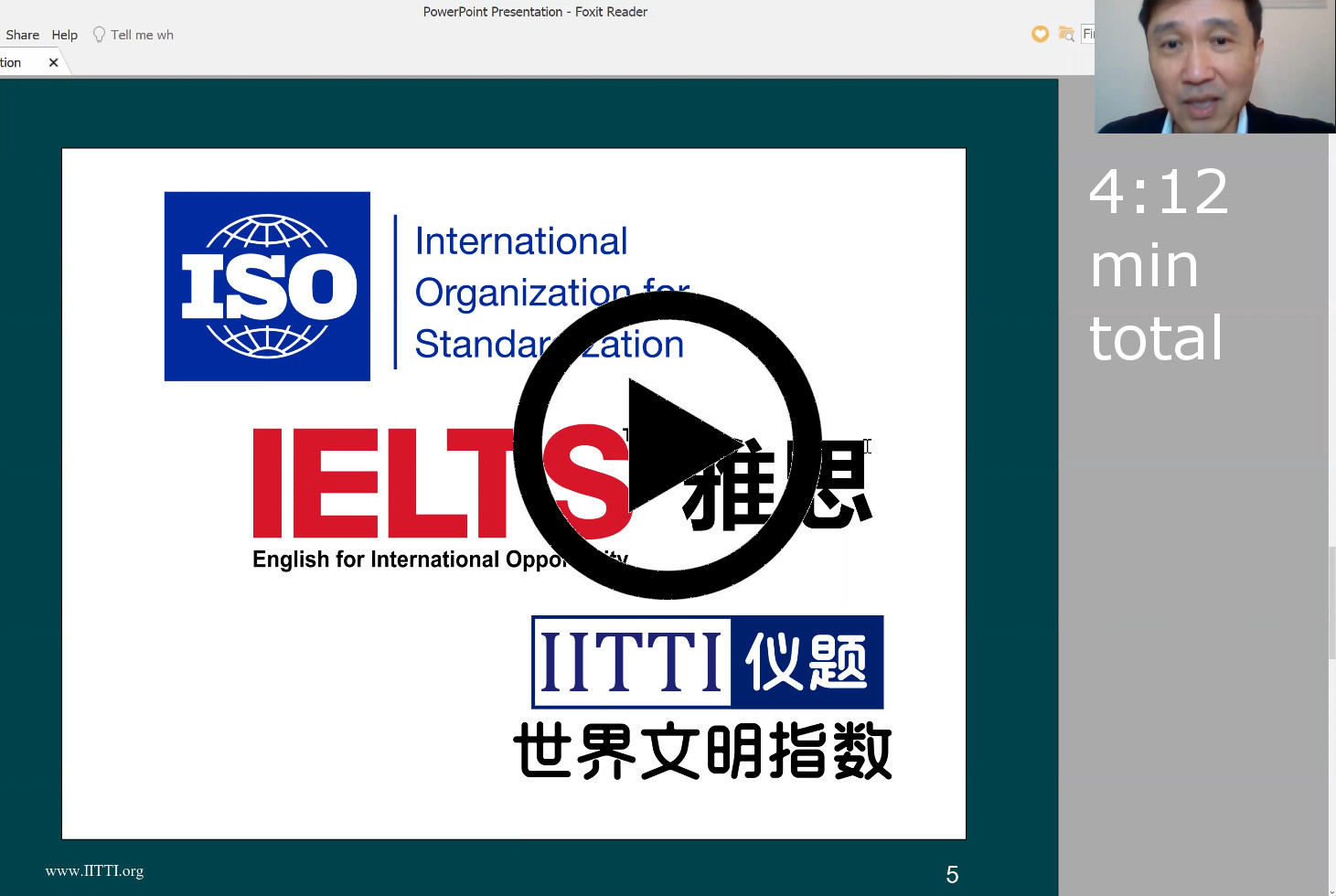Open the folder search icon
Viewport: 1336px width, 896px height.
coord(1066,34)
